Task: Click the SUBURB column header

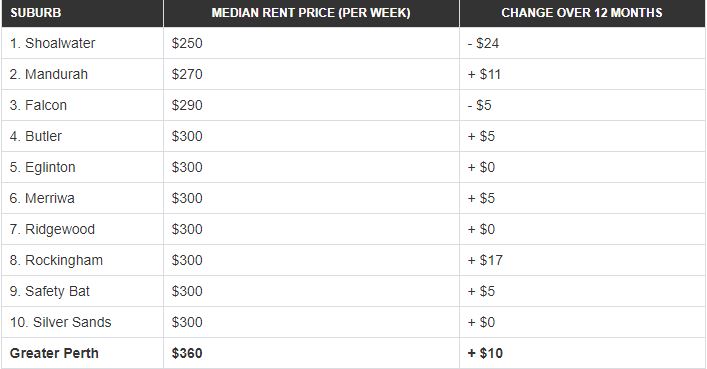Action: (x=36, y=13)
